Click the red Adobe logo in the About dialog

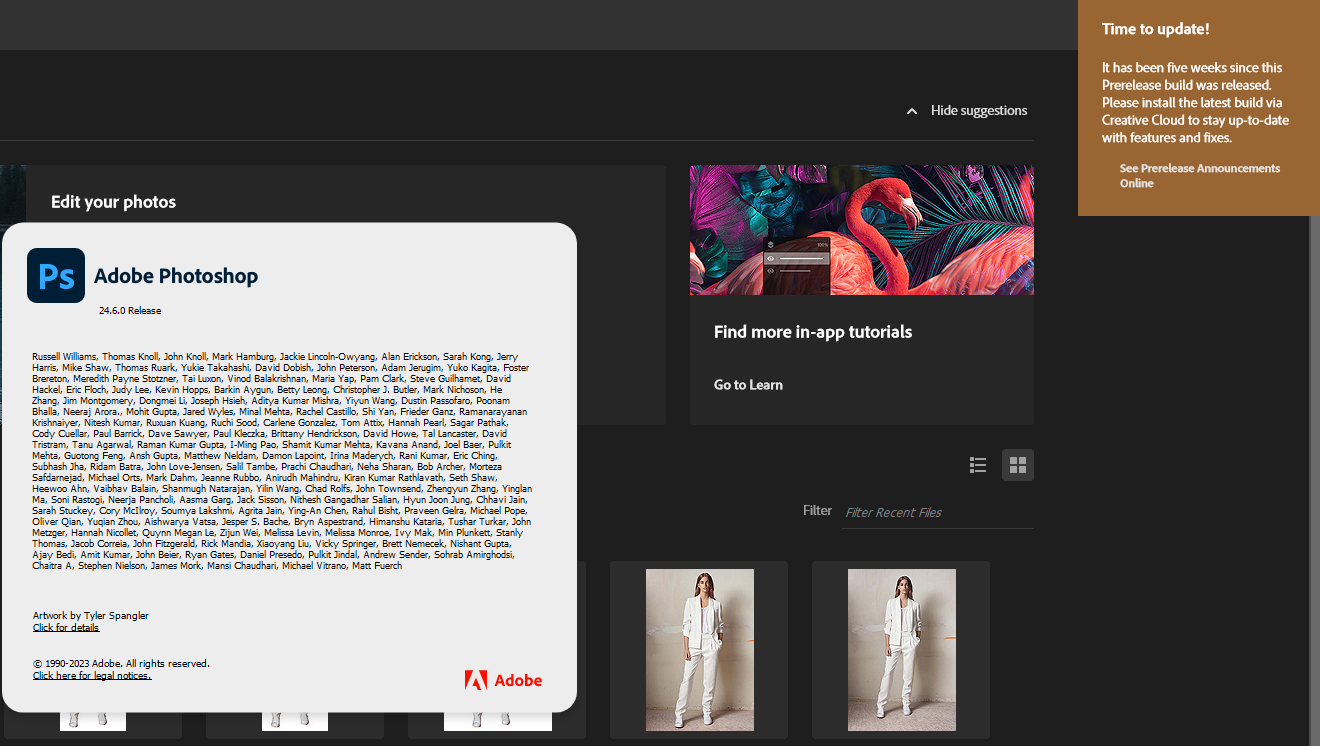tap(503, 680)
